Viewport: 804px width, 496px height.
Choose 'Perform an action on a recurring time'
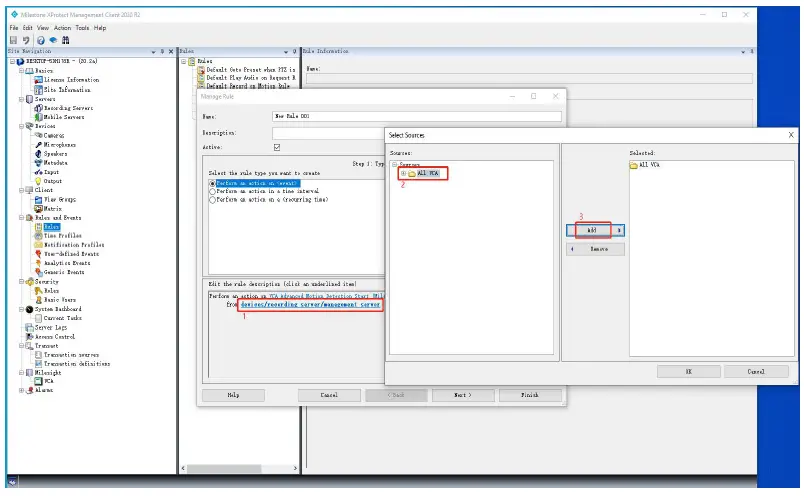coord(212,200)
